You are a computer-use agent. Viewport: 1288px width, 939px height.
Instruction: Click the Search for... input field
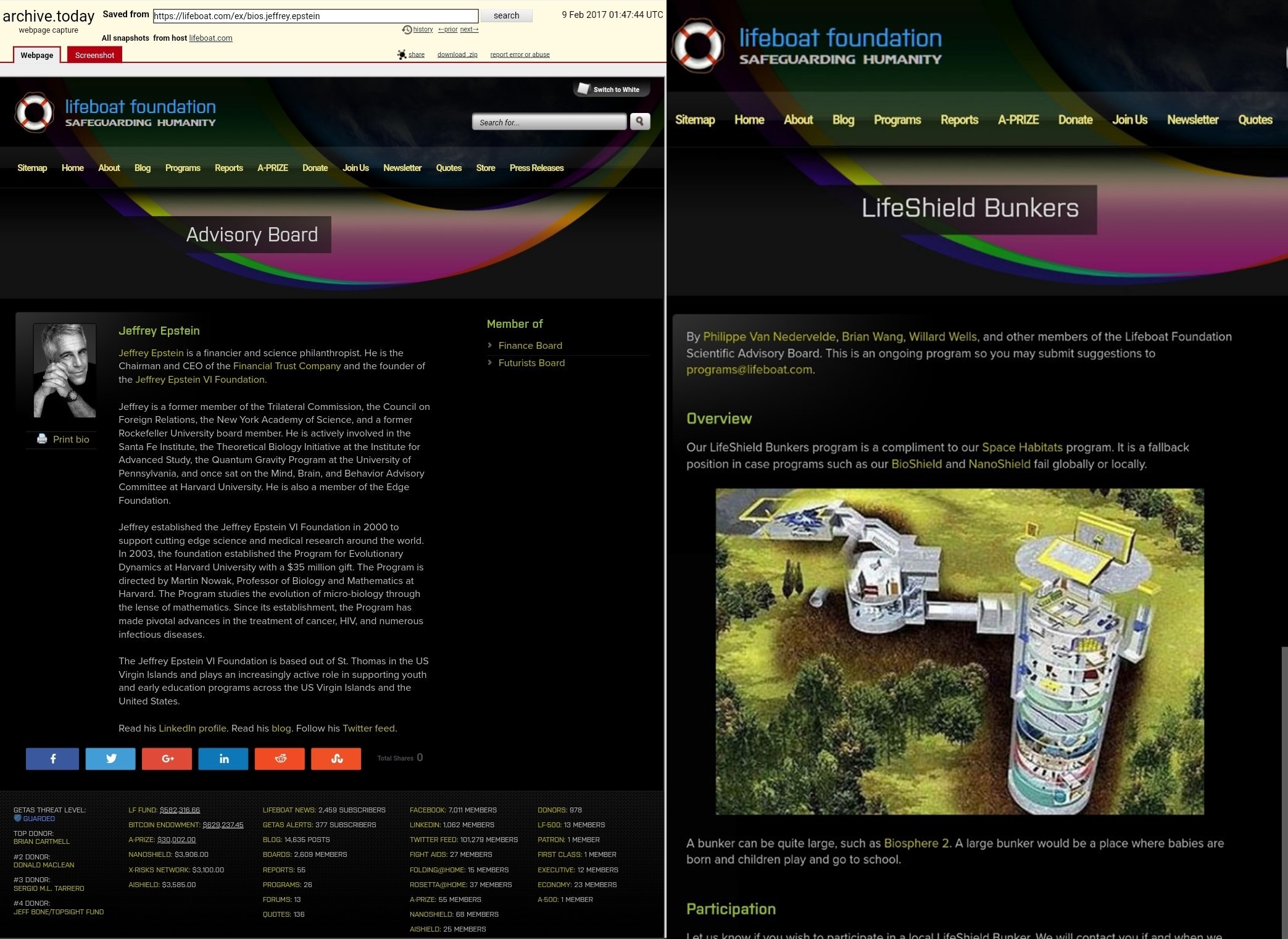[x=549, y=122]
